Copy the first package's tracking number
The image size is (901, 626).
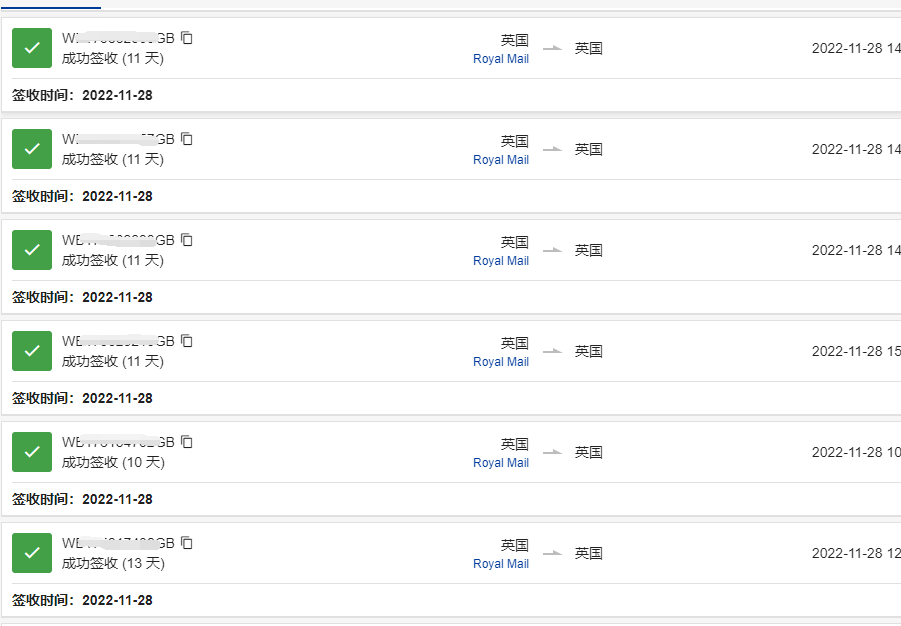(x=187, y=38)
